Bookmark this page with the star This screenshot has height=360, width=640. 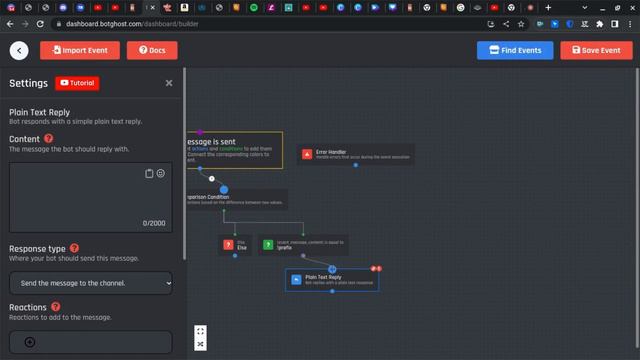(x=521, y=24)
